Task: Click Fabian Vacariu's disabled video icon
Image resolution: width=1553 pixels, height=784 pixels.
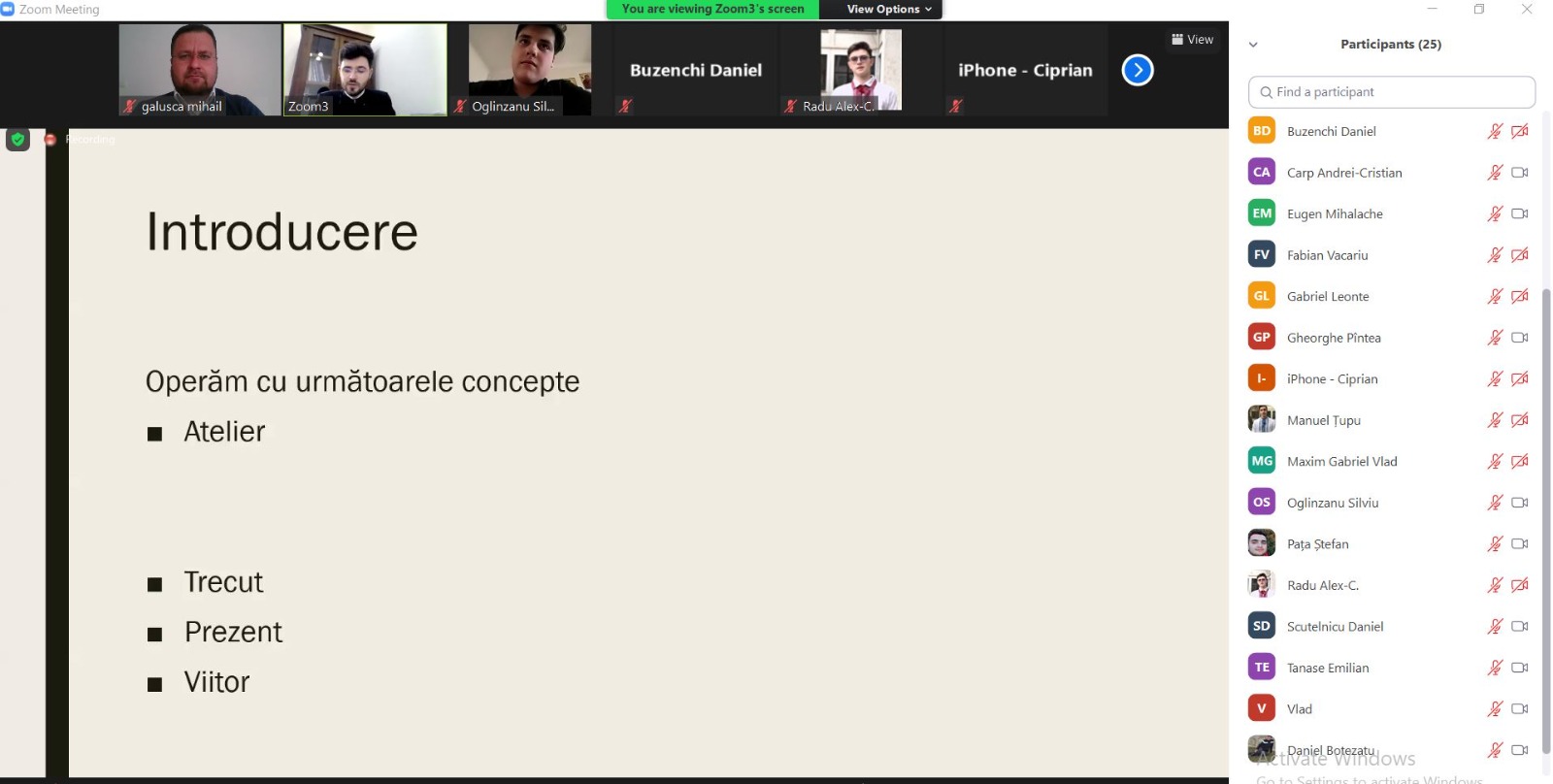Action: point(1519,255)
